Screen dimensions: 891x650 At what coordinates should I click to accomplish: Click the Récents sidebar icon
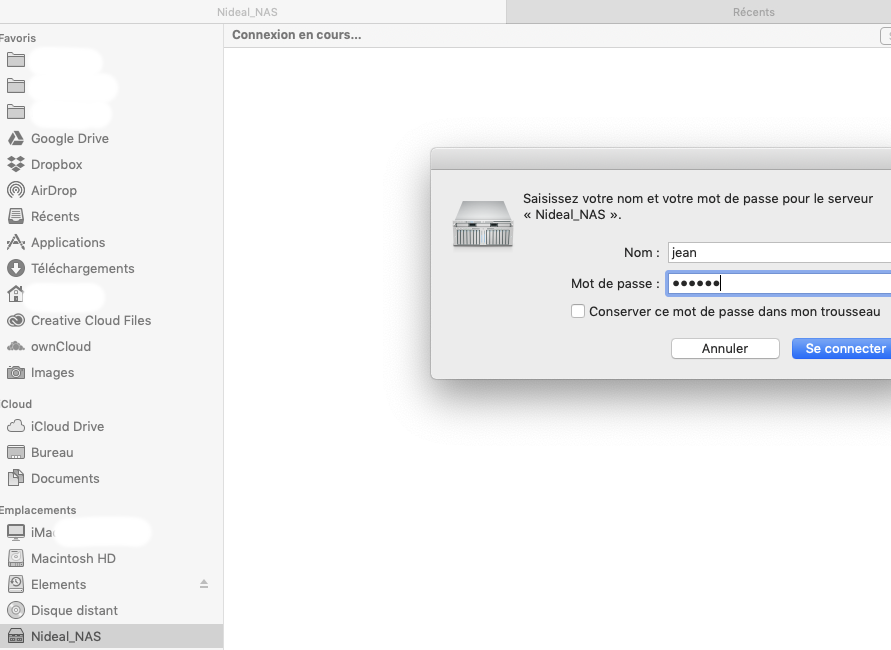click(15, 216)
